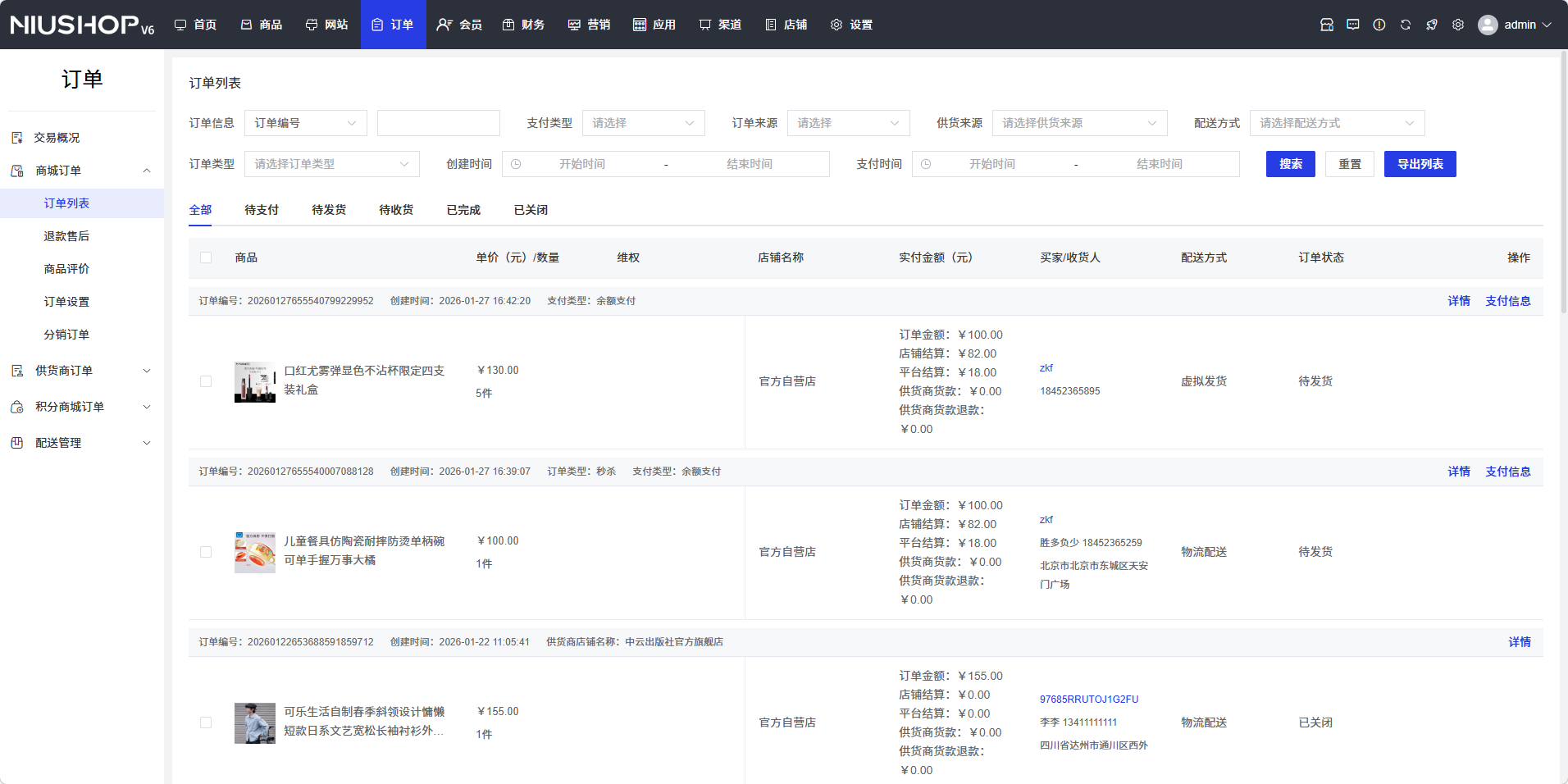Image resolution: width=1568 pixels, height=784 pixels.
Task: Click the NIUSHOP V6 logo
Action: pos(82,25)
